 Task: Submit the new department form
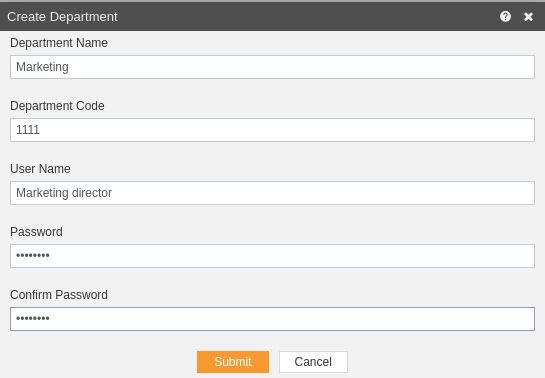click(233, 362)
